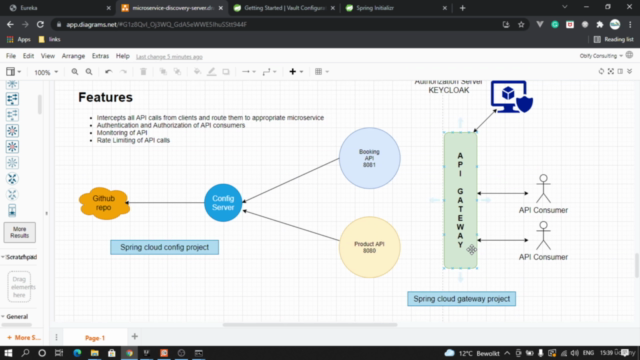Undo the last change

(108, 72)
